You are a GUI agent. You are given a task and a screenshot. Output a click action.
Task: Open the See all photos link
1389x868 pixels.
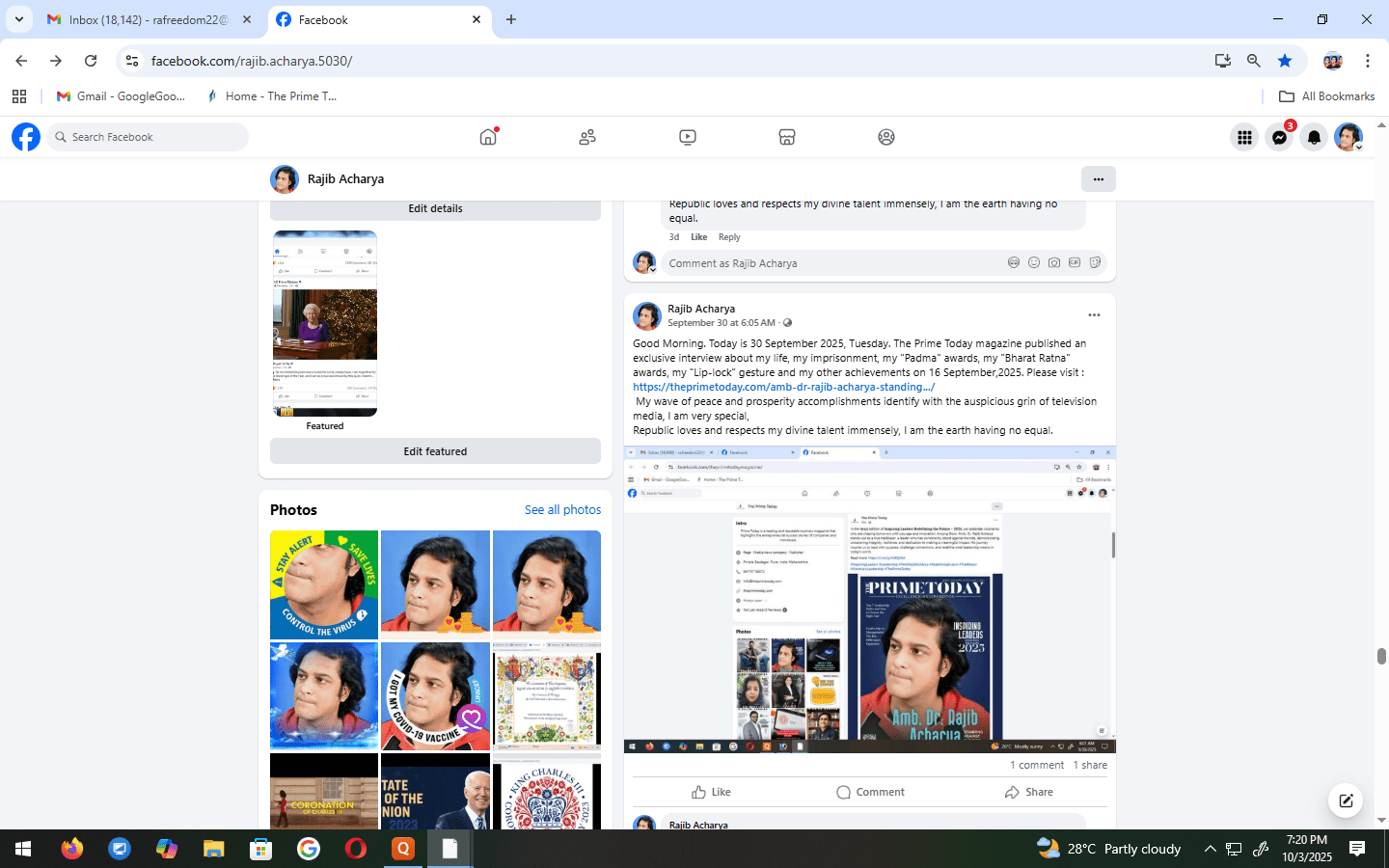562,510
